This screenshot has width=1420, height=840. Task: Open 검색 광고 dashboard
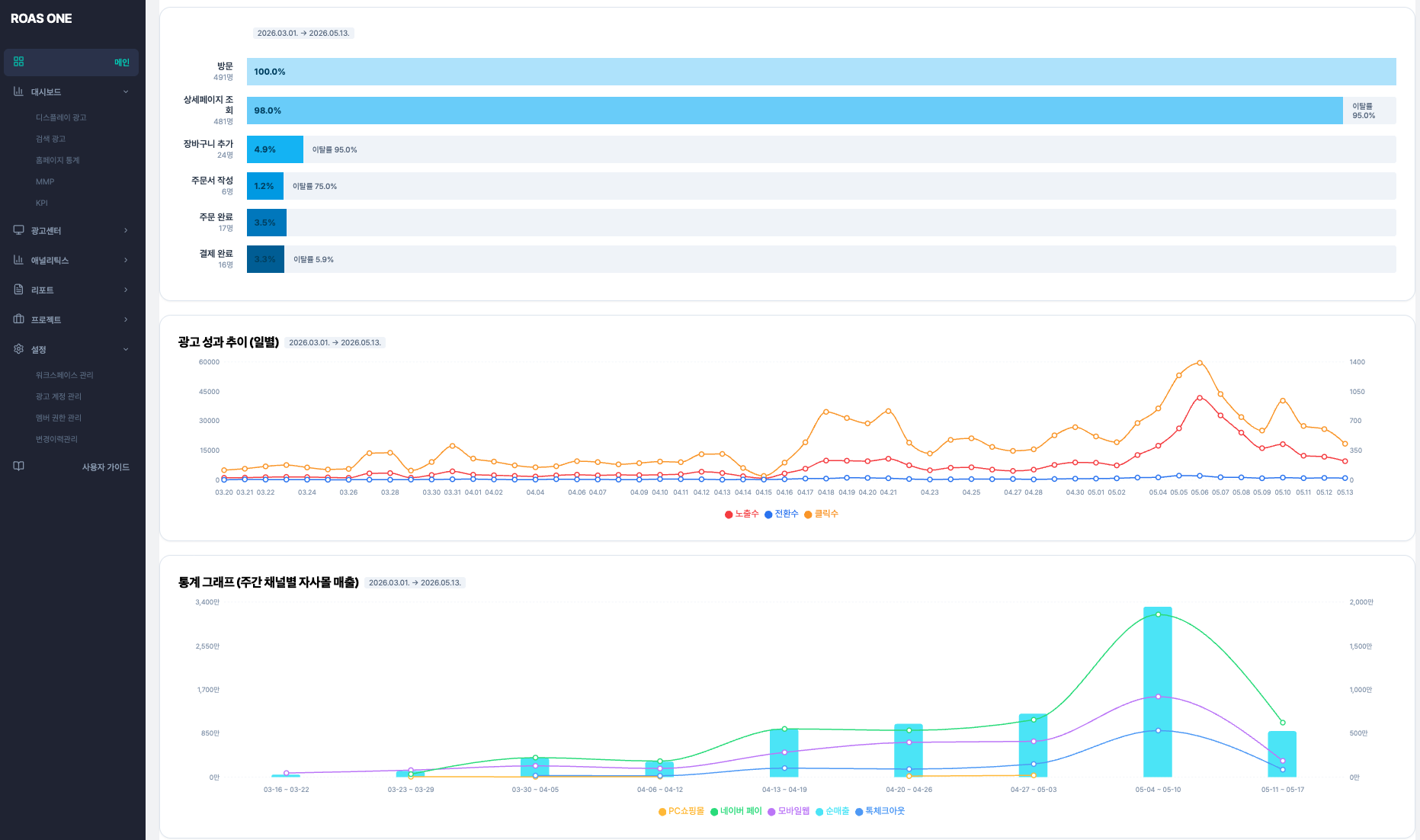point(50,139)
